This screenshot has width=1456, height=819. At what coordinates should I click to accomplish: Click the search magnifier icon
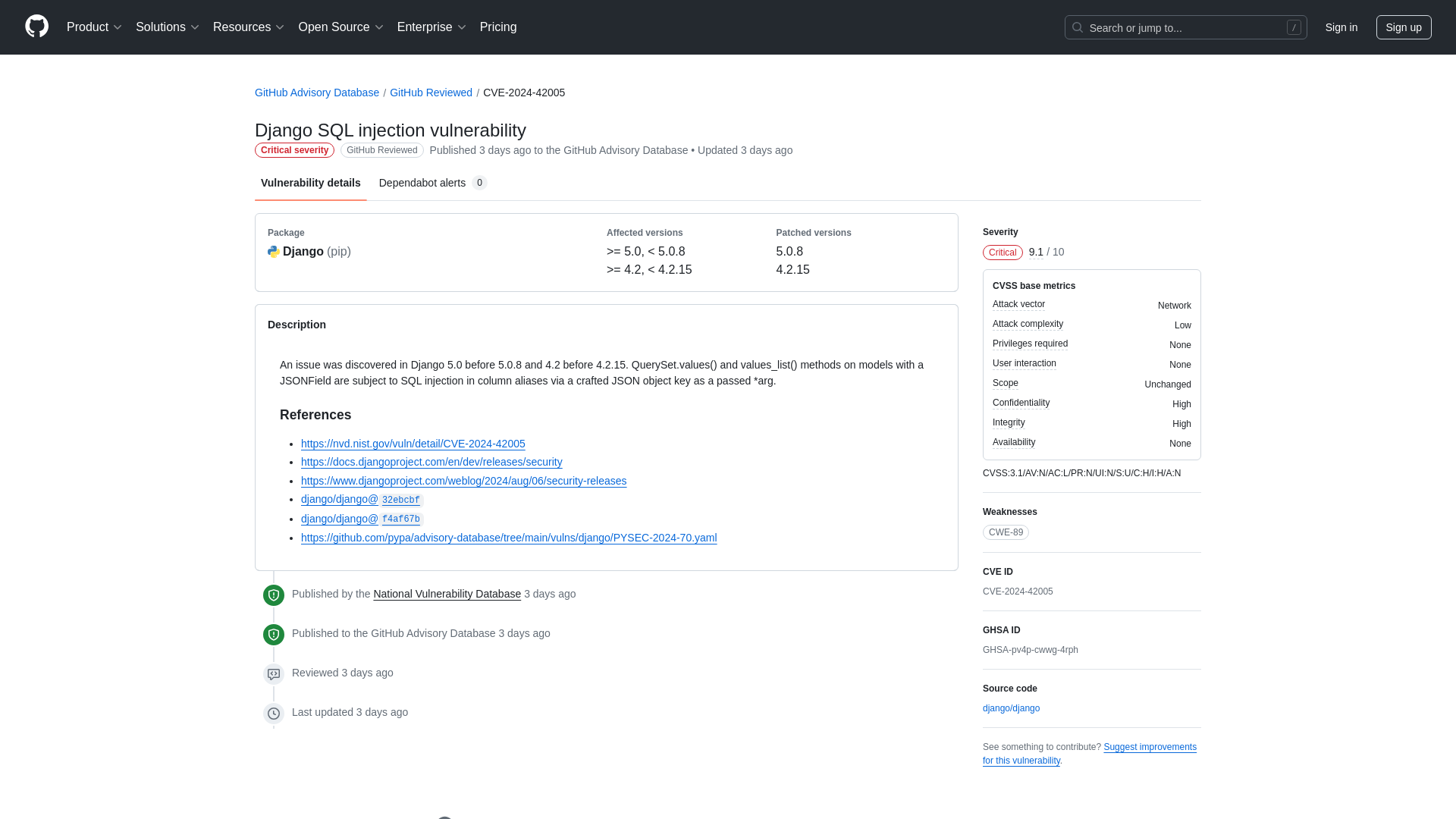[x=1077, y=27]
